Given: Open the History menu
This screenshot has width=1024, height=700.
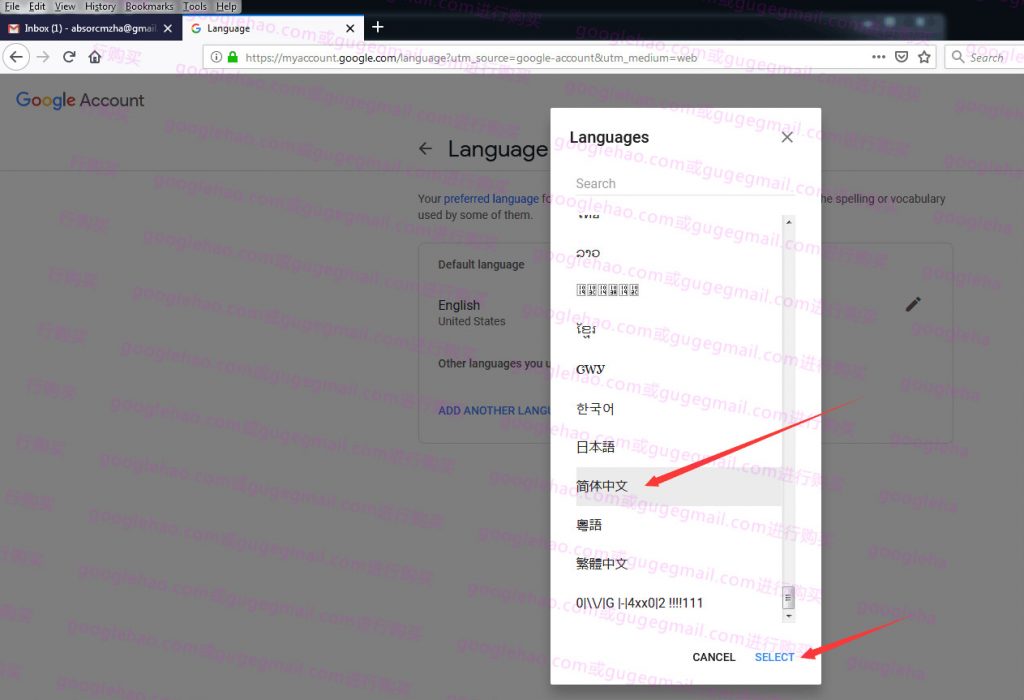Looking at the screenshot, I should 100,7.
